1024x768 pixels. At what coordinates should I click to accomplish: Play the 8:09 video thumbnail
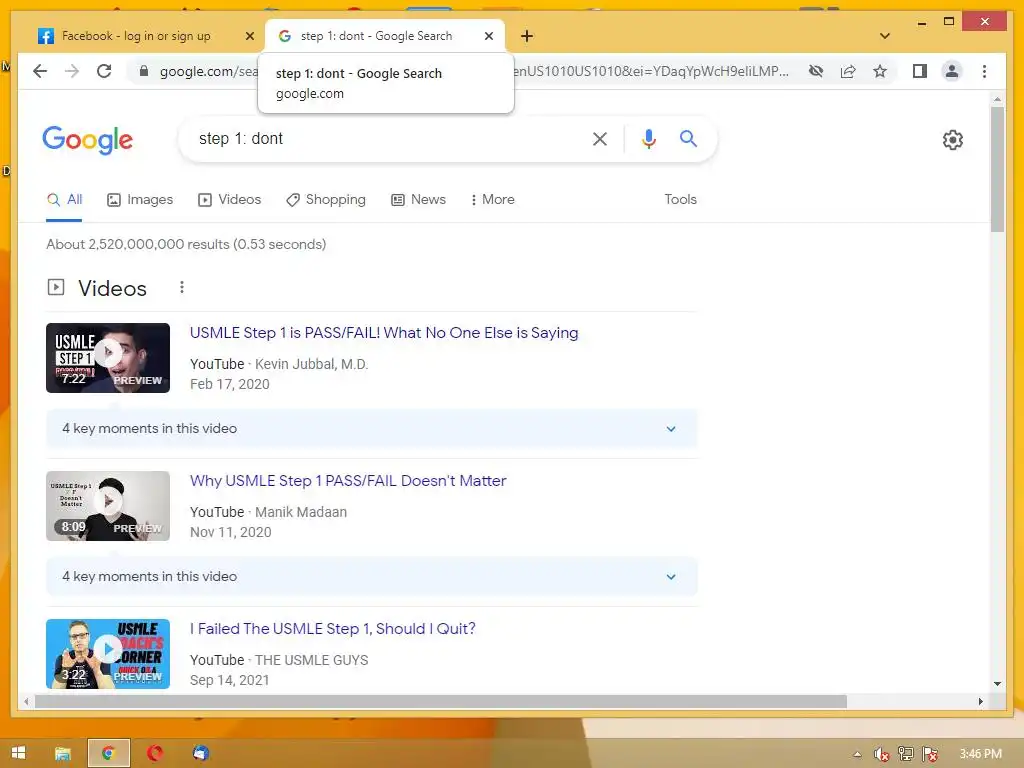(x=108, y=506)
